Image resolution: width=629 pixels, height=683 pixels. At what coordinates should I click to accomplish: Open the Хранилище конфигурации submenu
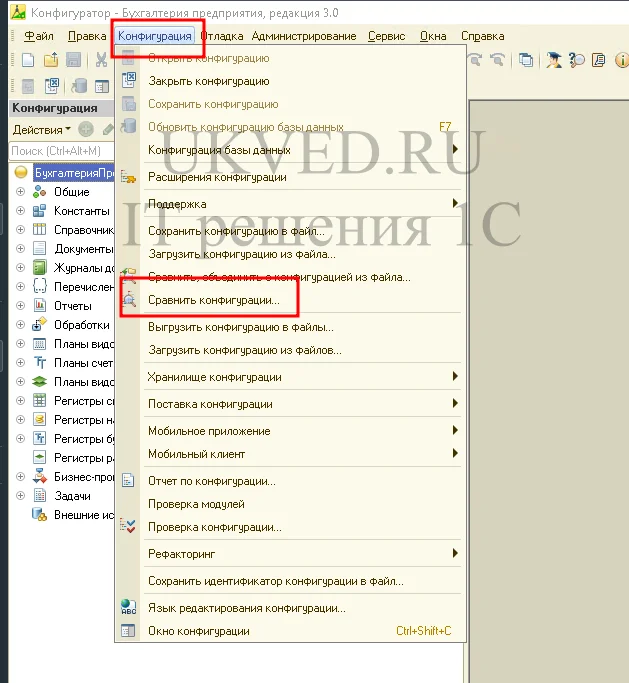coord(214,377)
